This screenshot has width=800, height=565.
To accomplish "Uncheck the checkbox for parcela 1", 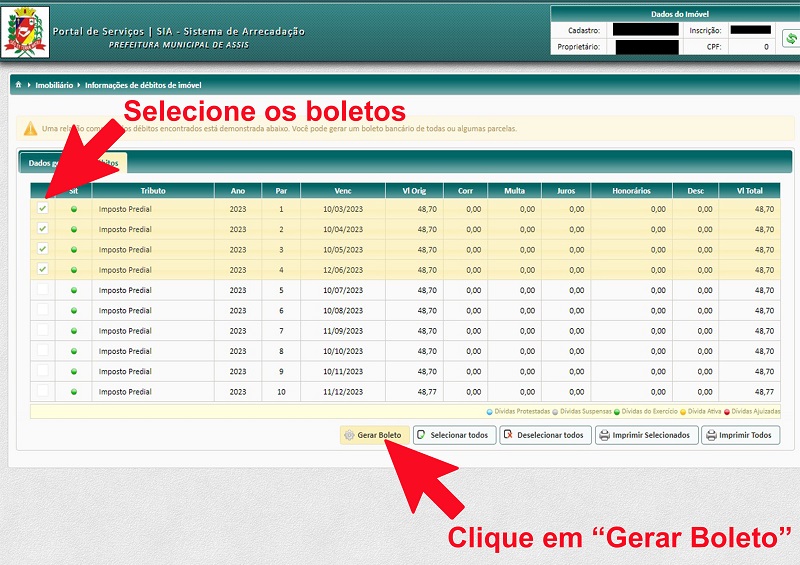I will (x=43, y=208).
